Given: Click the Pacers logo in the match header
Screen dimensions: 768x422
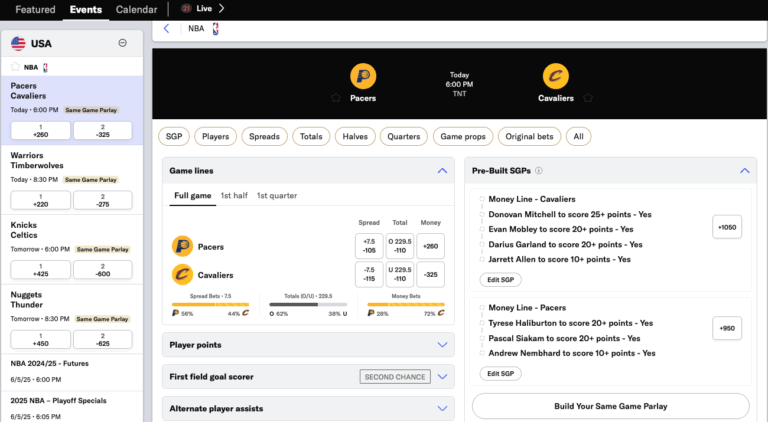Looking at the screenshot, I should [x=363, y=76].
